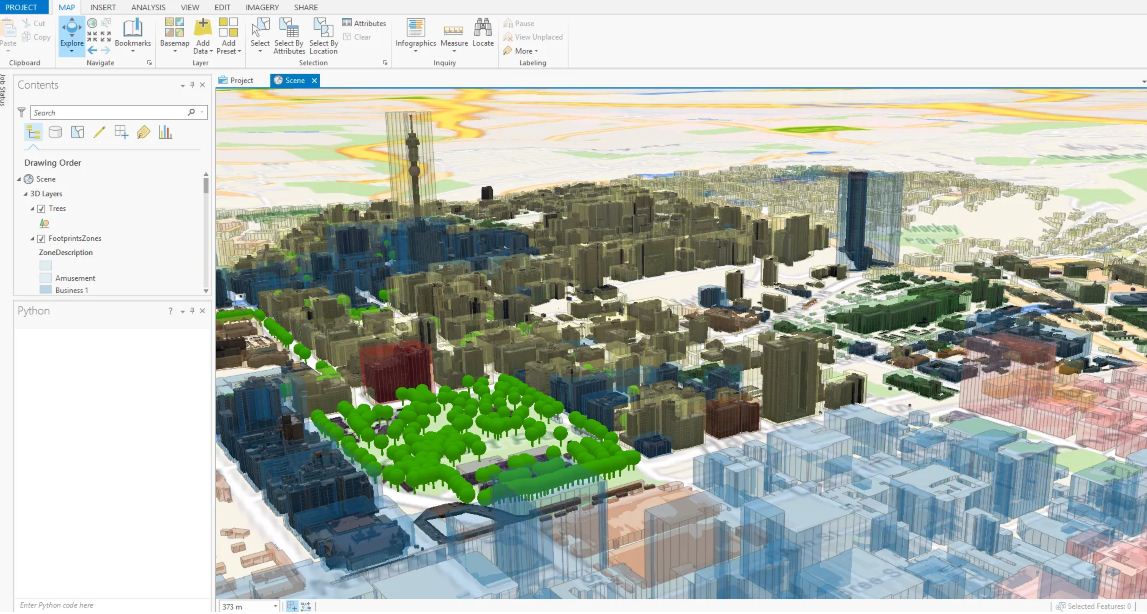Collapse the Scene tree node
The height and width of the screenshot is (614, 1147).
[20, 179]
